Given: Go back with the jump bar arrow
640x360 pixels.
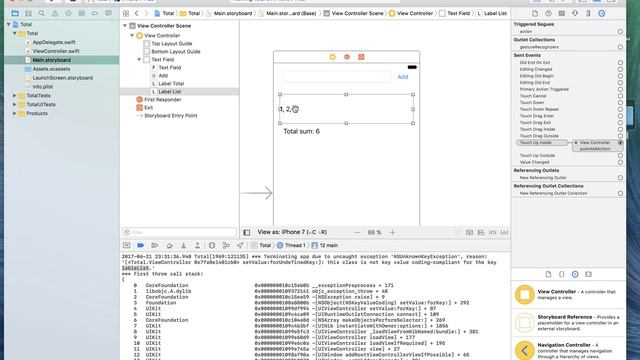Looking at the screenshot, I should click(137, 13).
